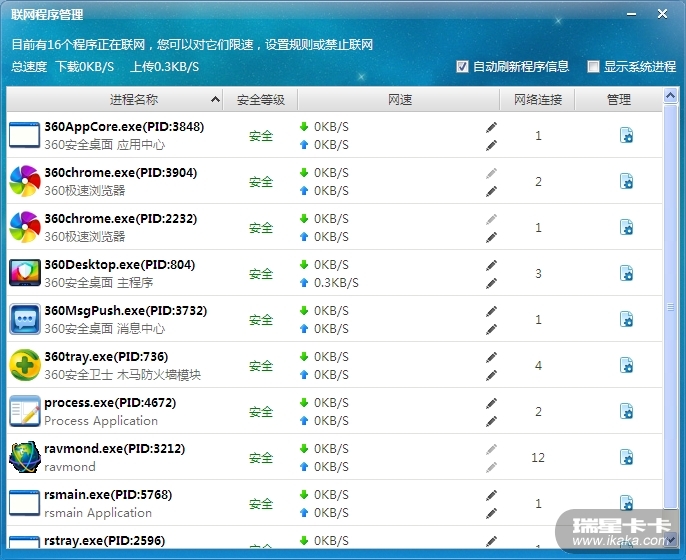Viewport: 686px width, 560px height.
Task: Click the 360tray.exe green plus icon
Action: [x=24, y=365]
